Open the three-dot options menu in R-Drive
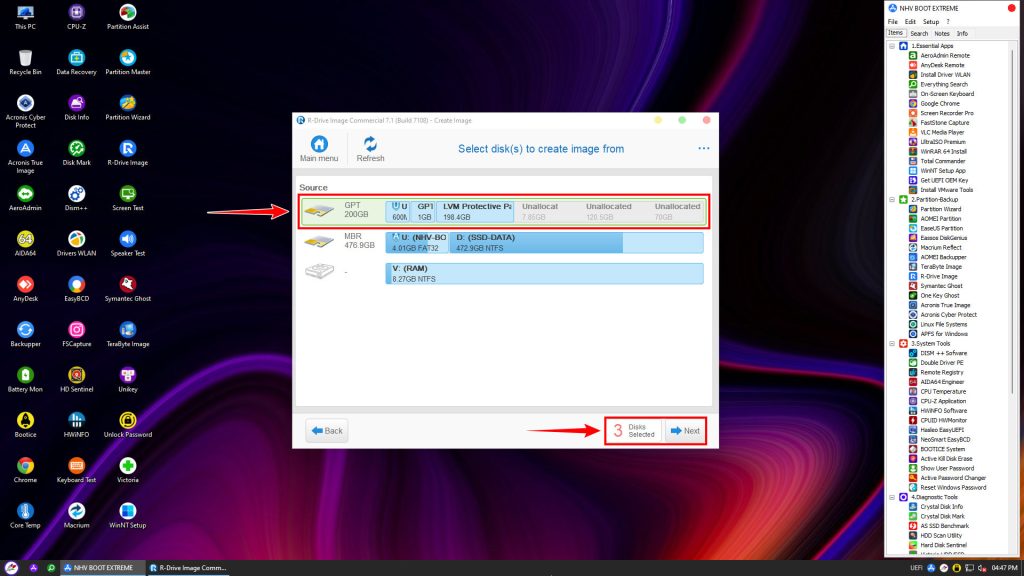Viewport: 1024px width, 576px height. (703, 148)
